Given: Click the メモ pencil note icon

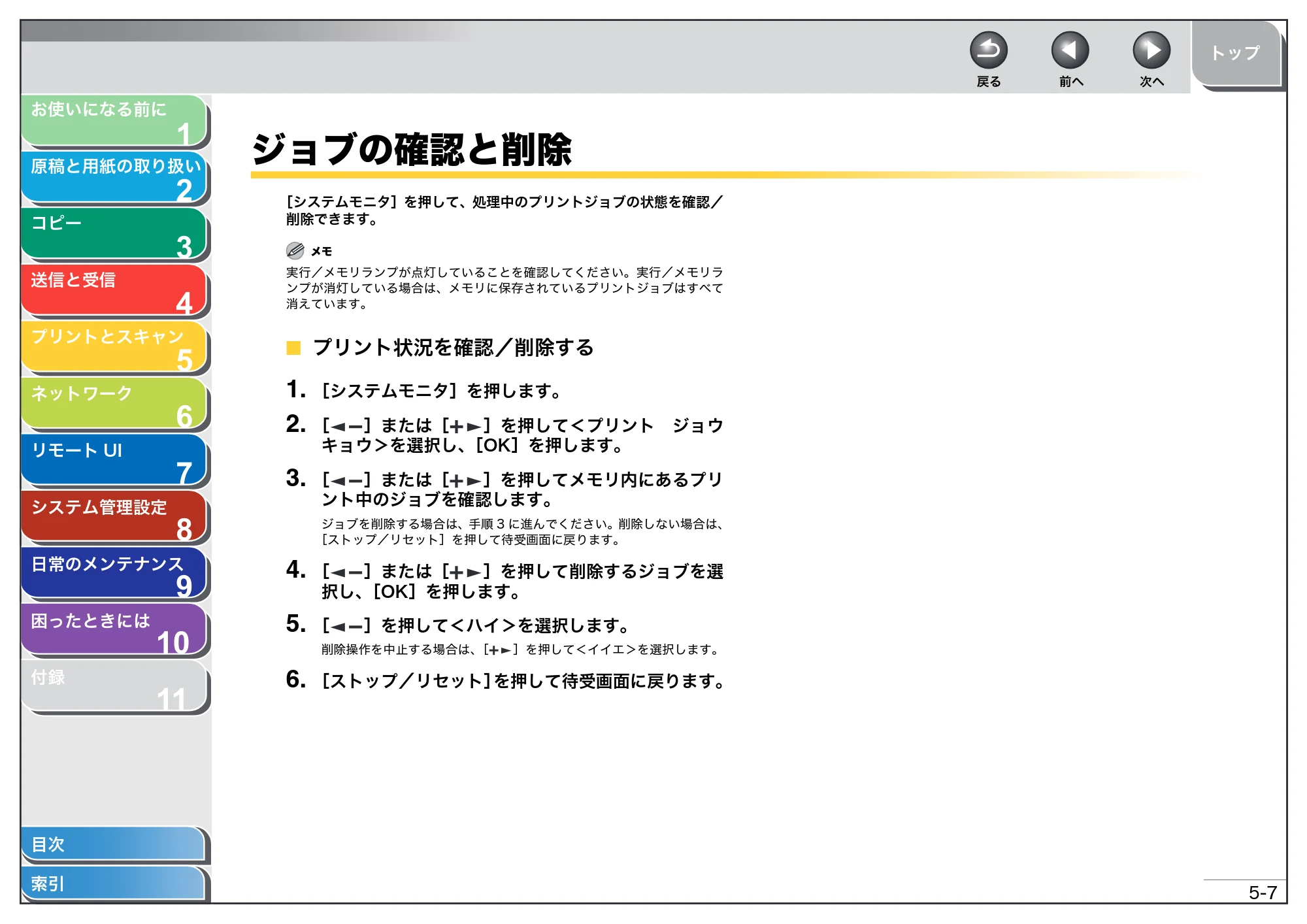Looking at the screenshot, I should 295,250.
